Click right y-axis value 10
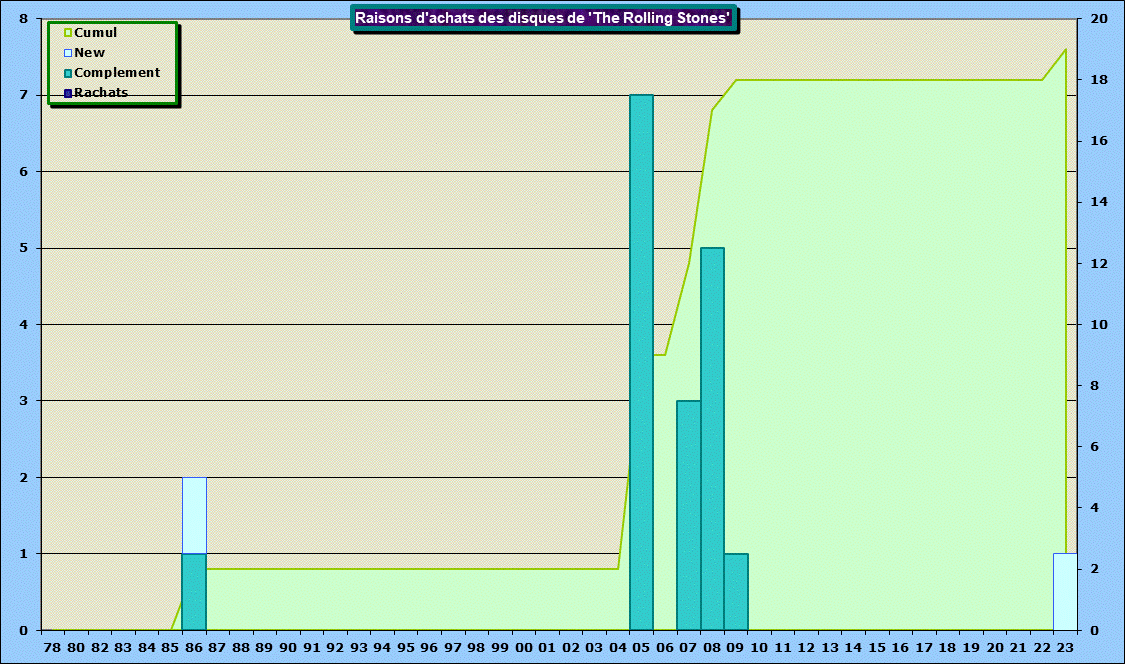 (x=1098, y=325)
